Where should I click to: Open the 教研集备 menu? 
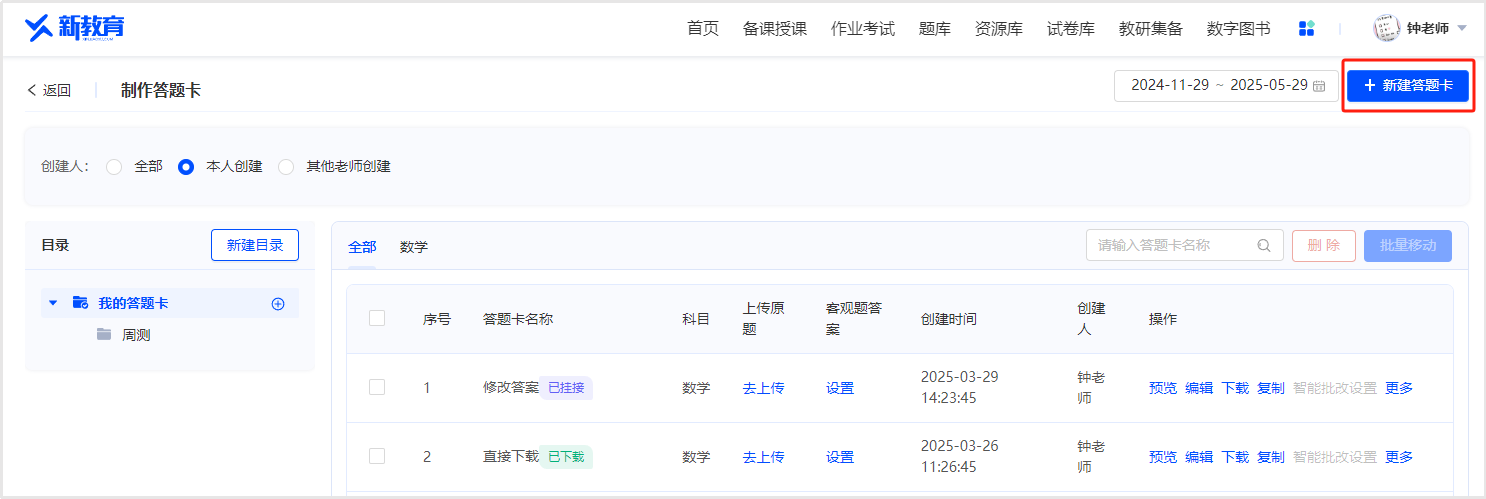1151,29
